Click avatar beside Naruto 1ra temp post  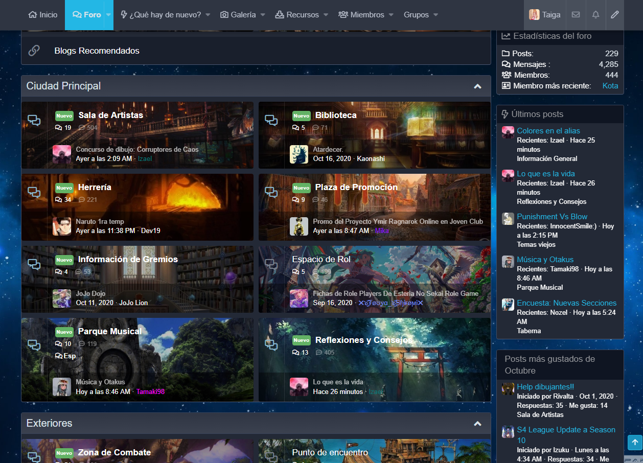62,226
